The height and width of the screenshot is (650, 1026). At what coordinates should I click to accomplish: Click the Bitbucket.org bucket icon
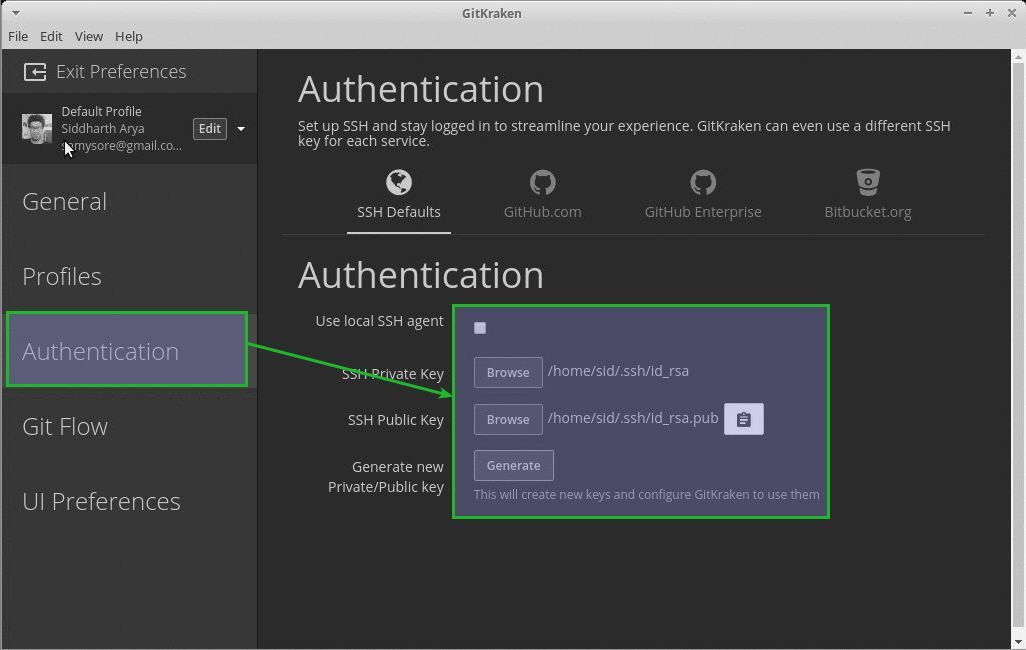tap(868, 182)
